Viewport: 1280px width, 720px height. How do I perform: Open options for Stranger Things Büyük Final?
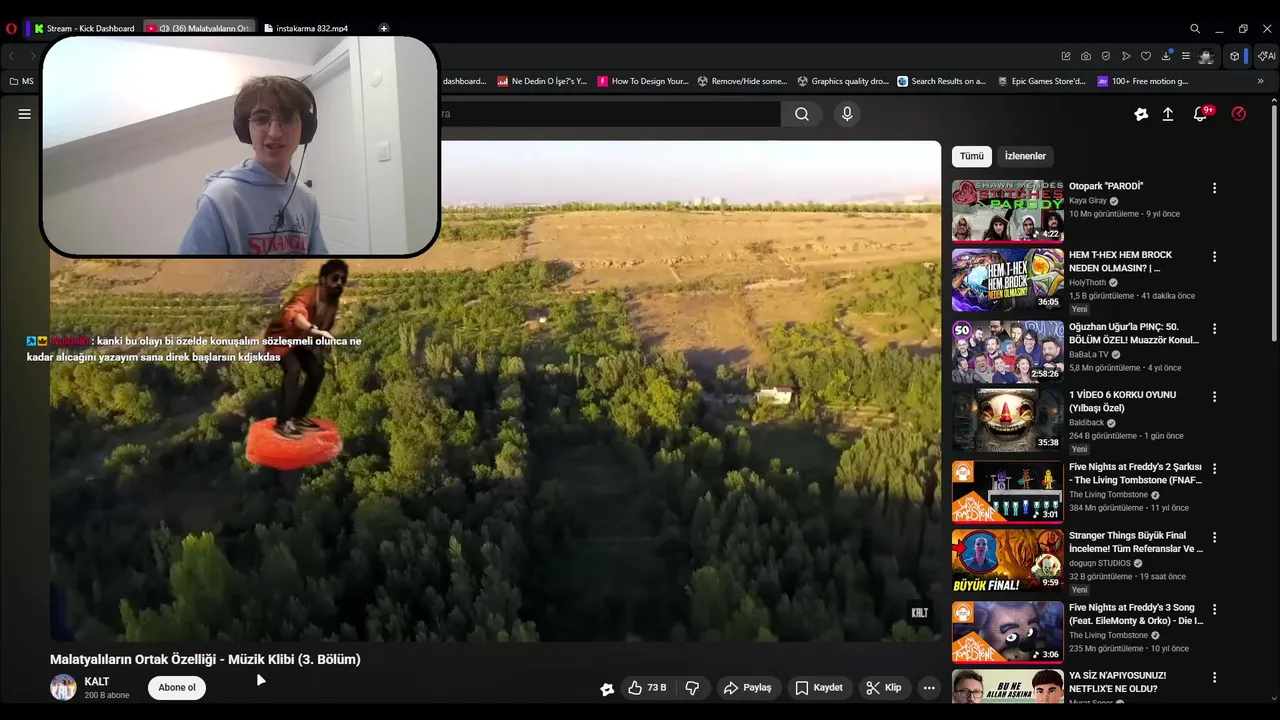[1215, 537]
